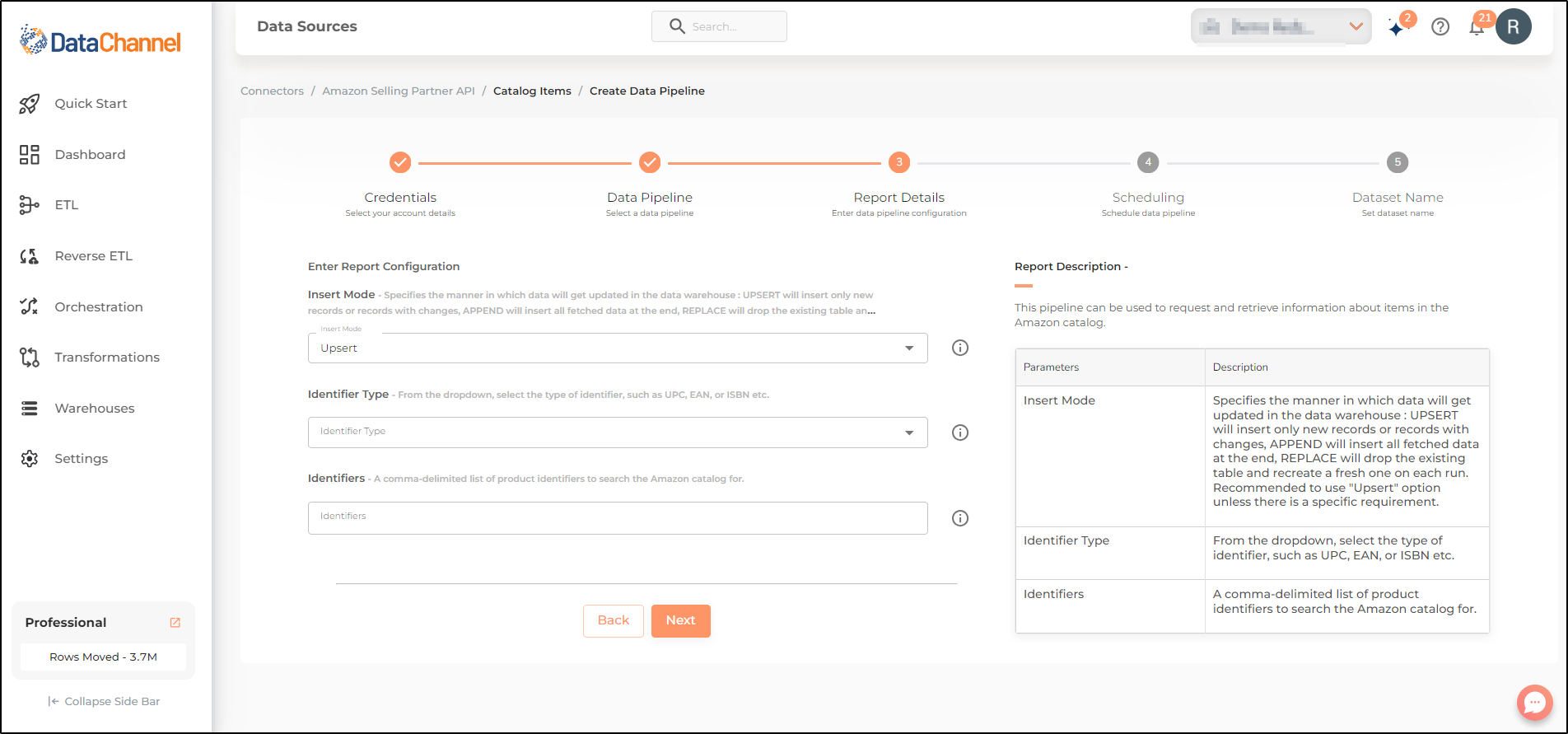Click the Dashboard grid icon
Screen dimensions: 1568x734
(30, 155)
